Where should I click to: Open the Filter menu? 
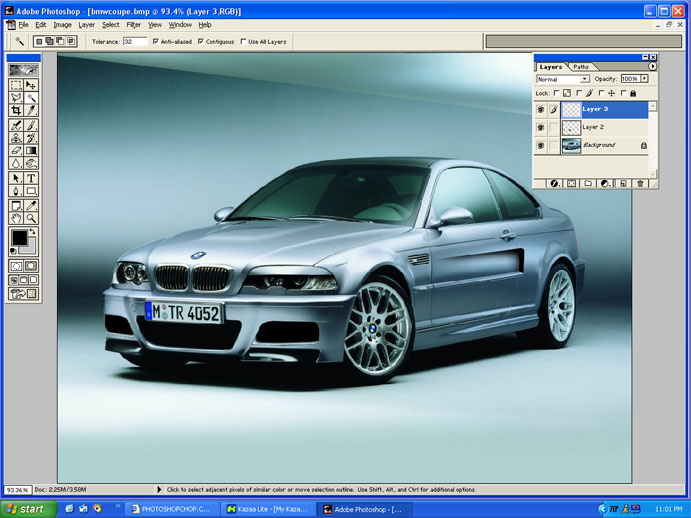pos(133,24)
